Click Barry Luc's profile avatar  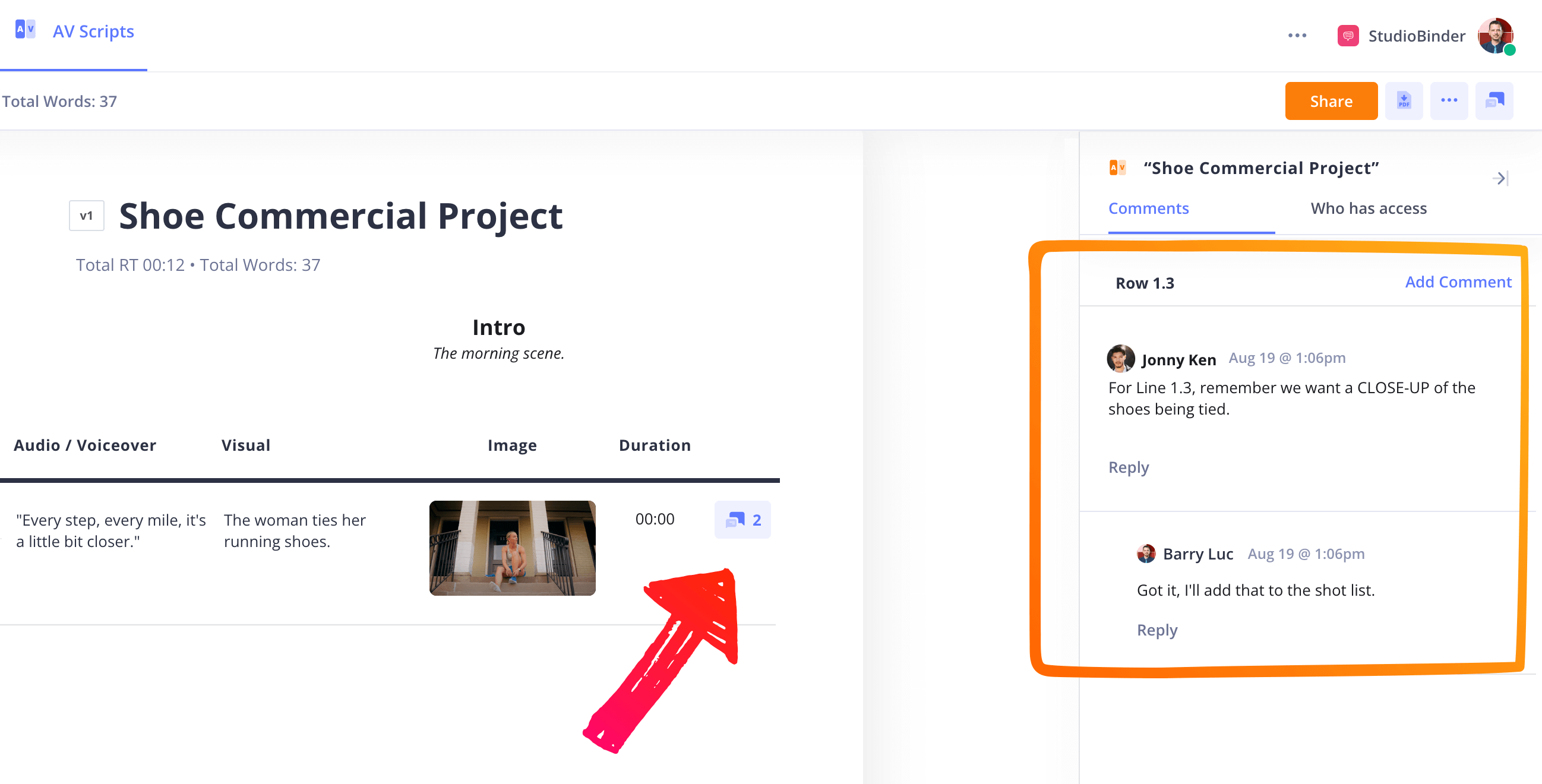1146,554
